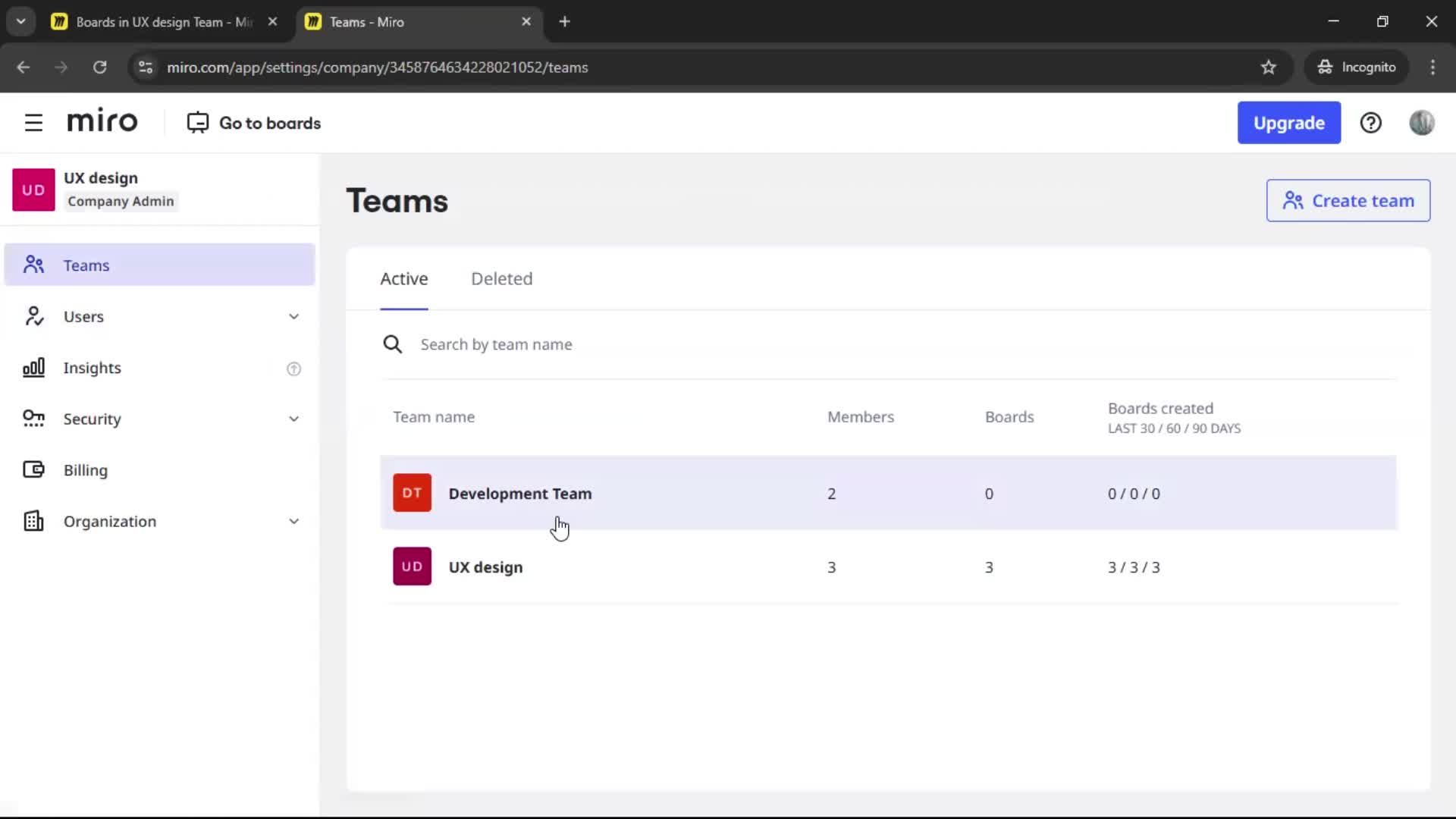Switch to the Active tab
The width and height of the screenshot is (1456, 819).
pyautogui.click(x=404, y=279)
